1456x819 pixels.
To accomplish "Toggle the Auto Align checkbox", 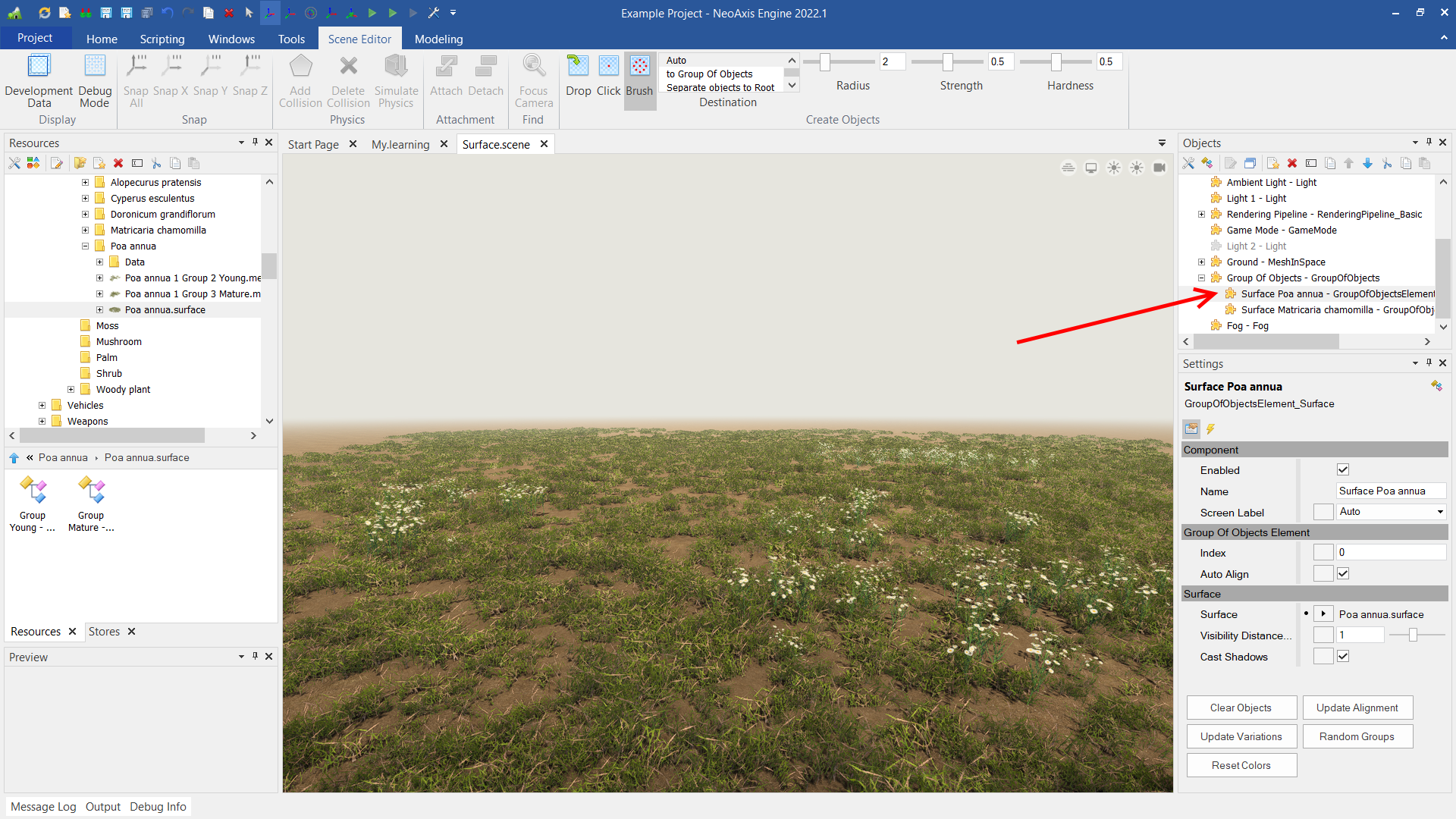I will (1343, 574).
